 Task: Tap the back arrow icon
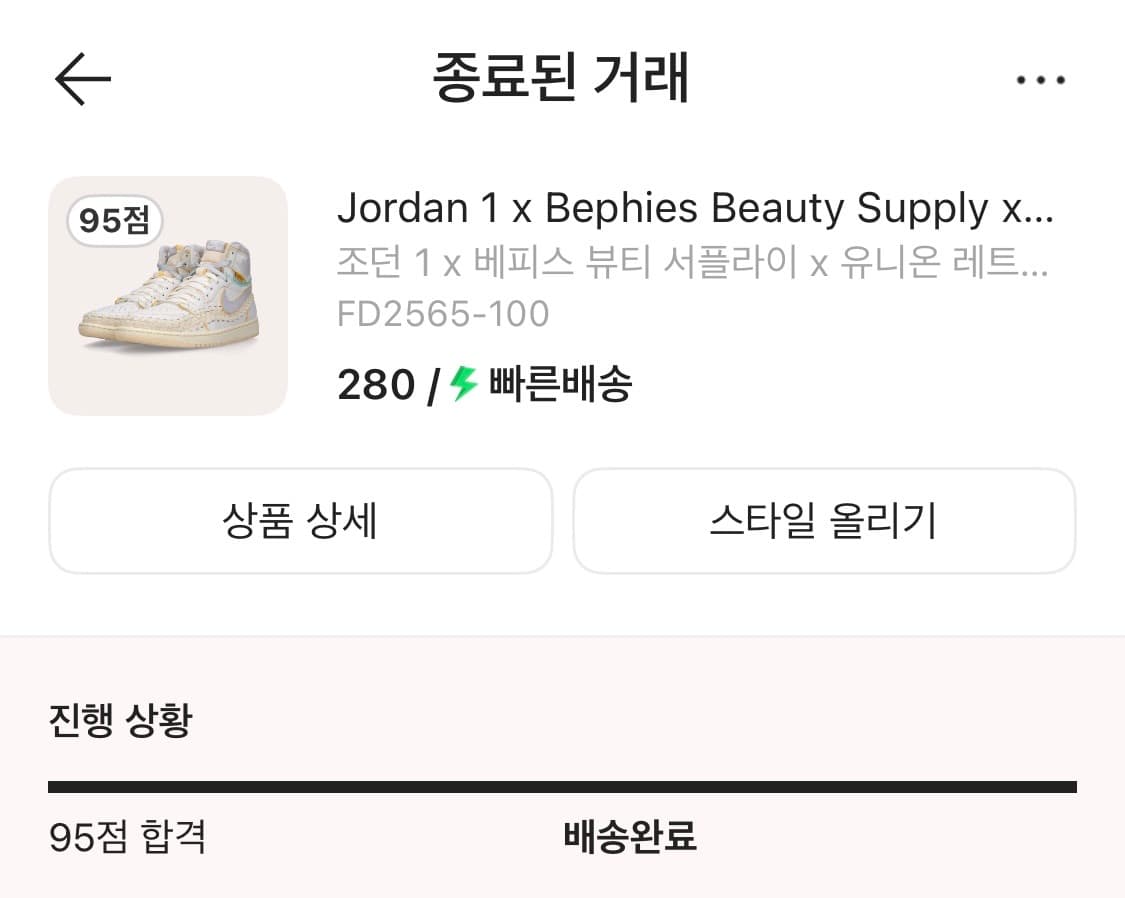coord(82,79)
